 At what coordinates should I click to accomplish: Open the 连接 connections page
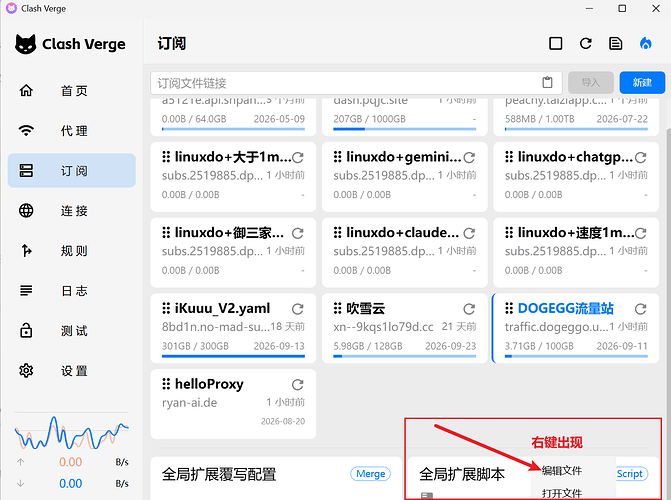click(x=71, y=211)
